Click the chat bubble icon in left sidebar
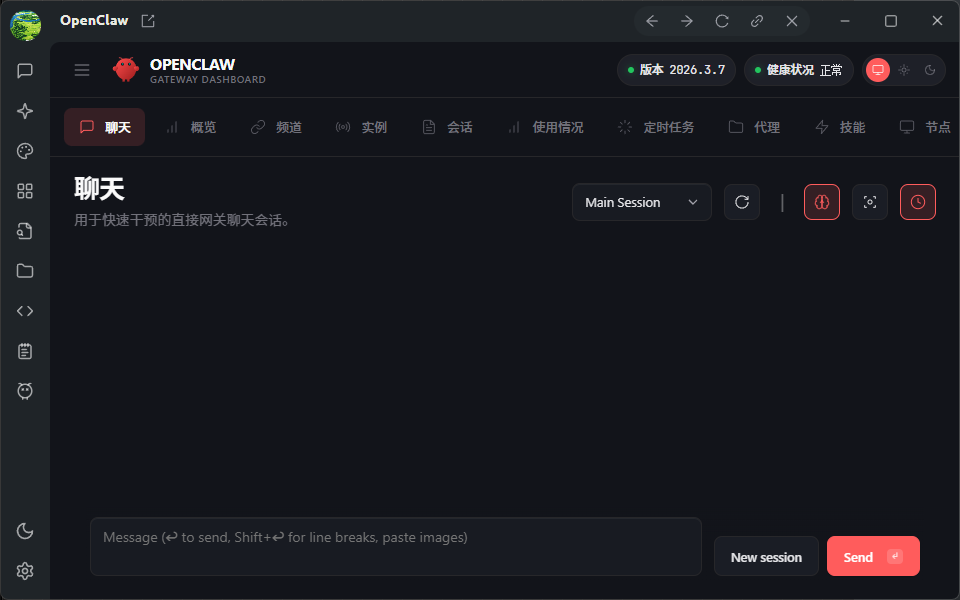 coord(25,71)
